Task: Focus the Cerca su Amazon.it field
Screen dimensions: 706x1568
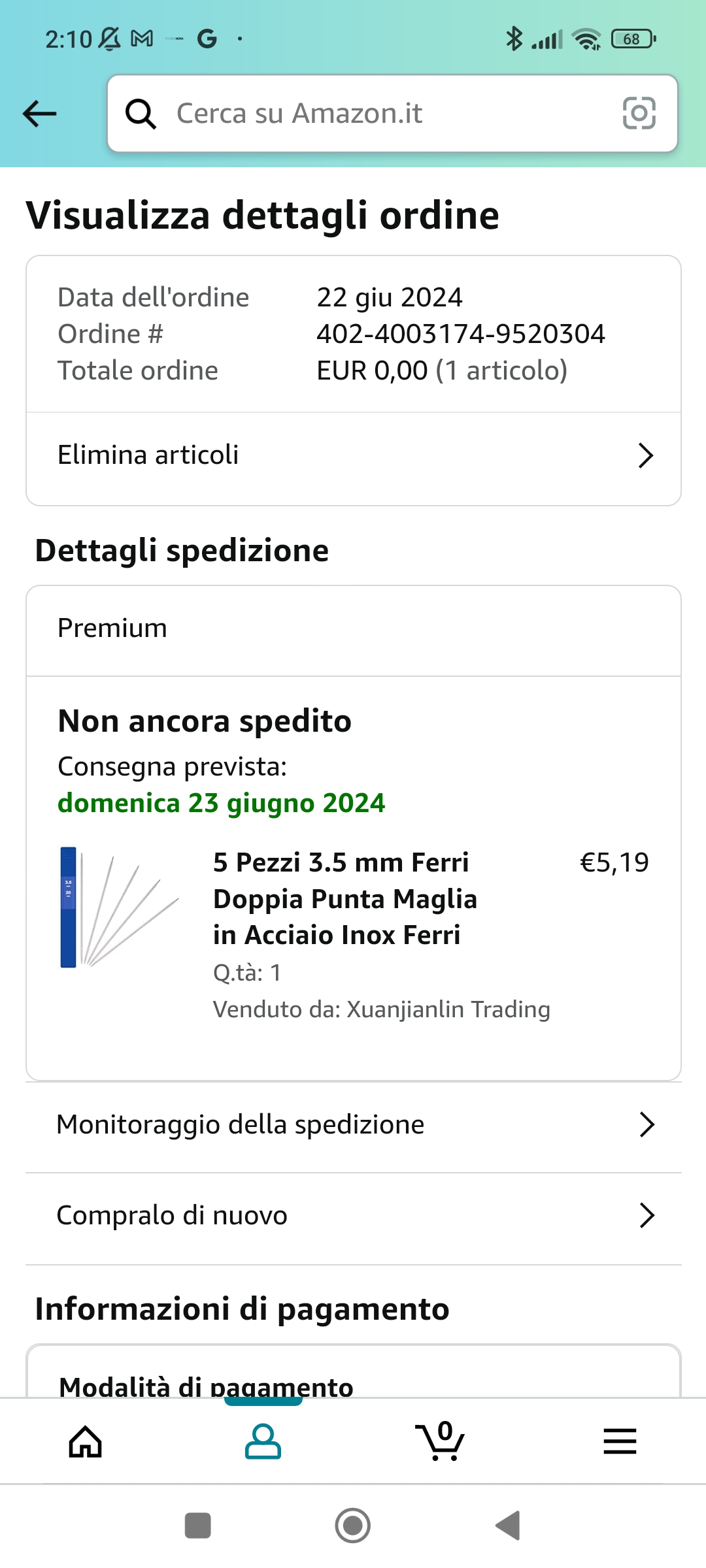Action: [386, 114]
